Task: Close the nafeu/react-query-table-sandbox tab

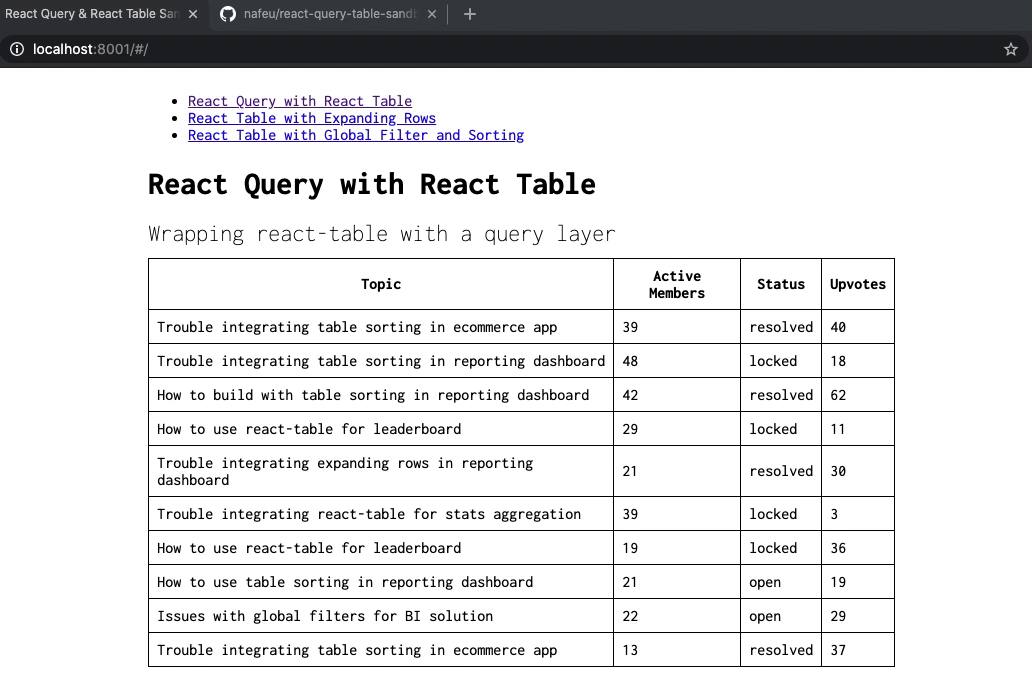Action: point(432,14)
